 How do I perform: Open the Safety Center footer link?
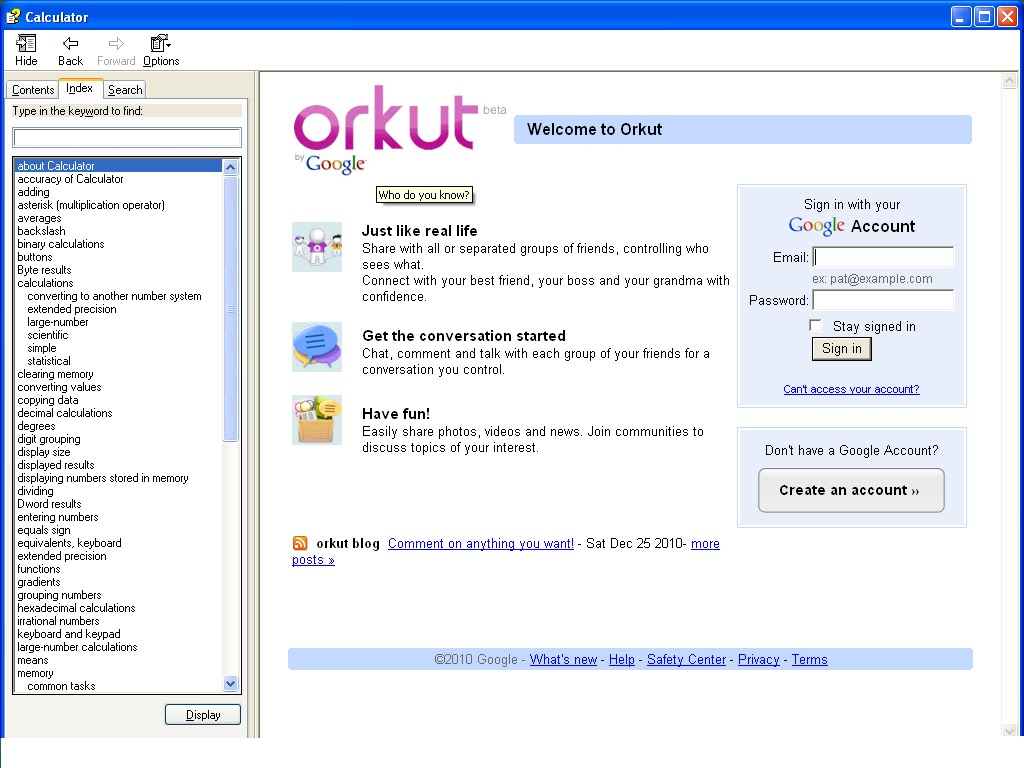[x=686, y=660]
